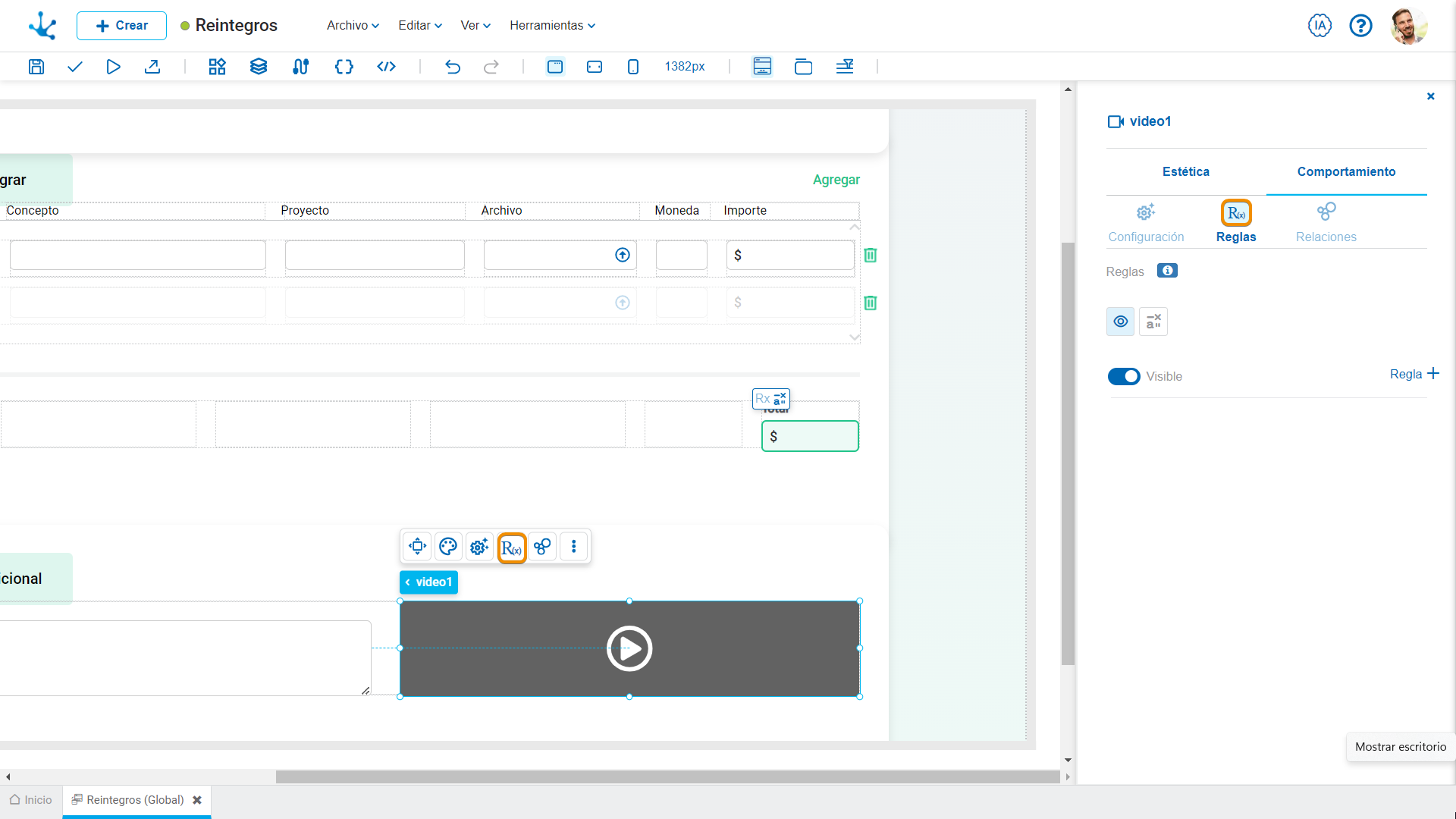Click the Crear button
Viewport: 1456px width, 819px height.
(x=121, y=26)
